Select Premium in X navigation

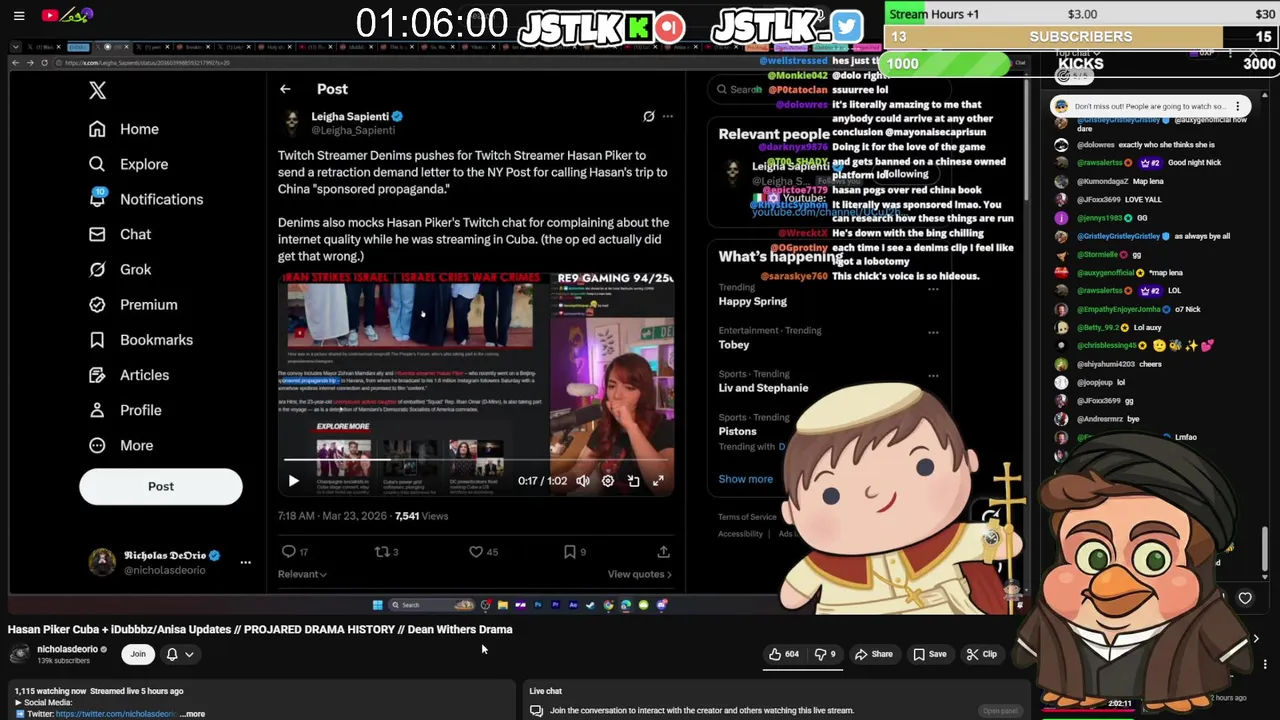pos(133,304)
